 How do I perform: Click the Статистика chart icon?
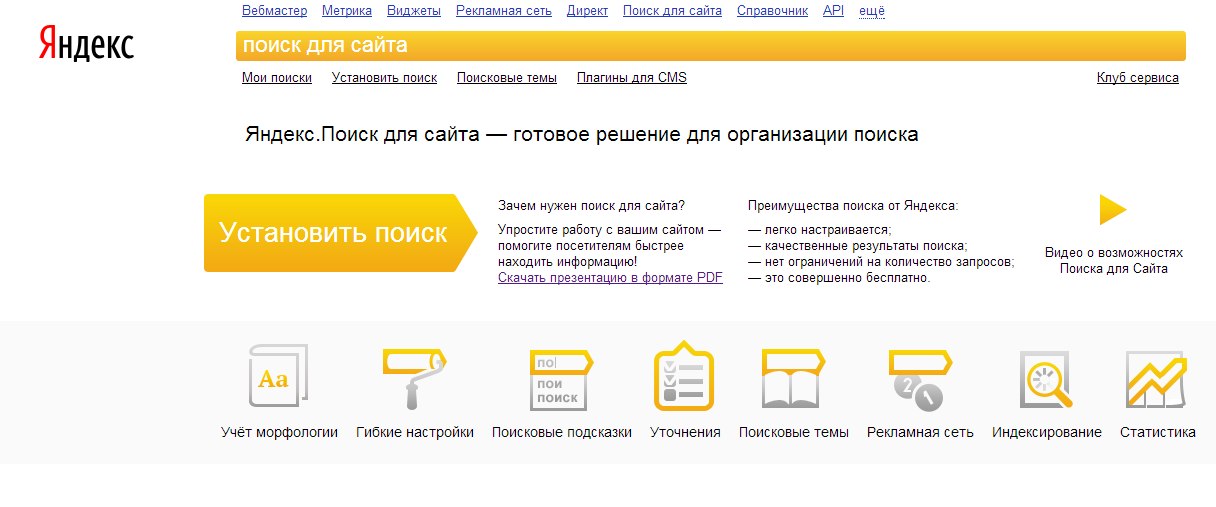click(x=1157, y=380)
